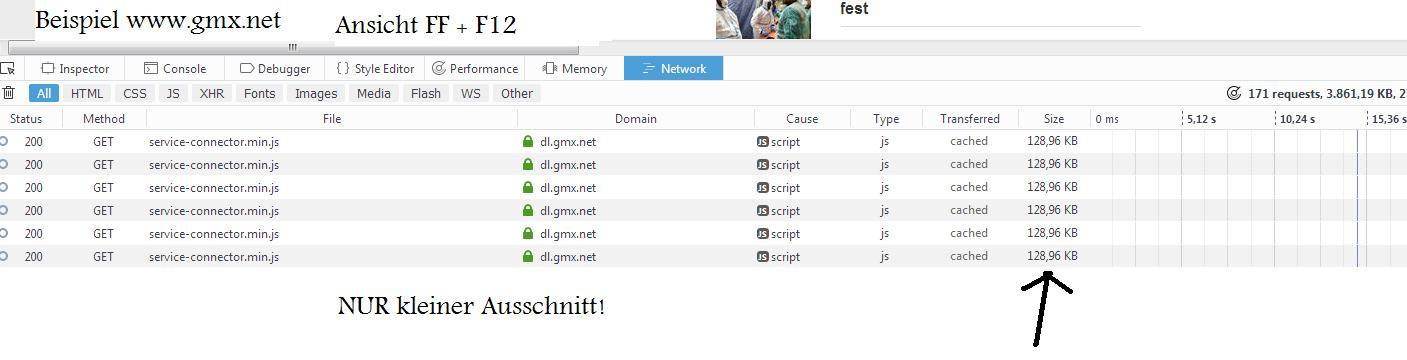
Task: Click the Performance gauge icon
Action: click(438, 68)
